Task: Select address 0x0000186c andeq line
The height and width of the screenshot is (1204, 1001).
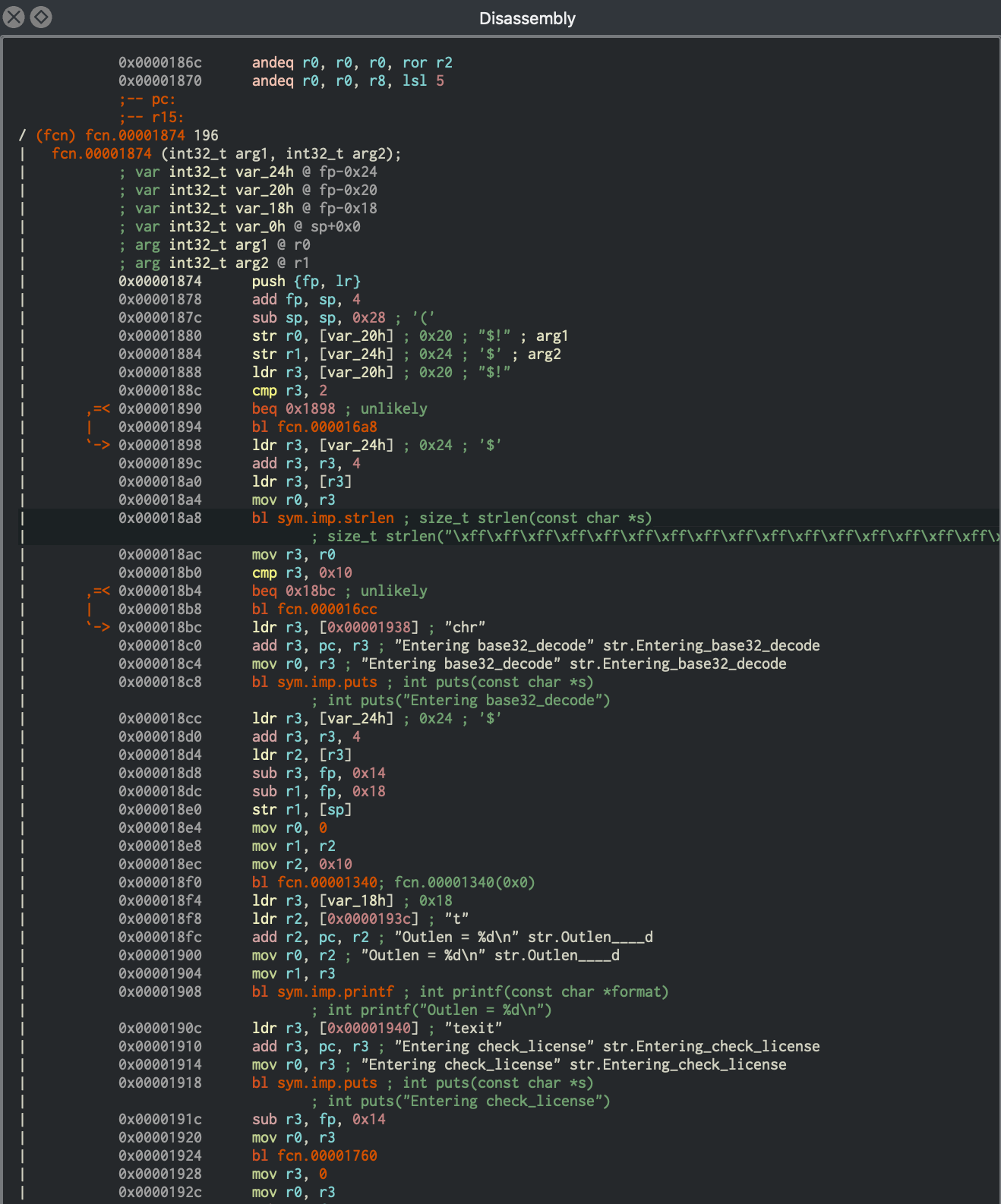Action: pos(160,62)
